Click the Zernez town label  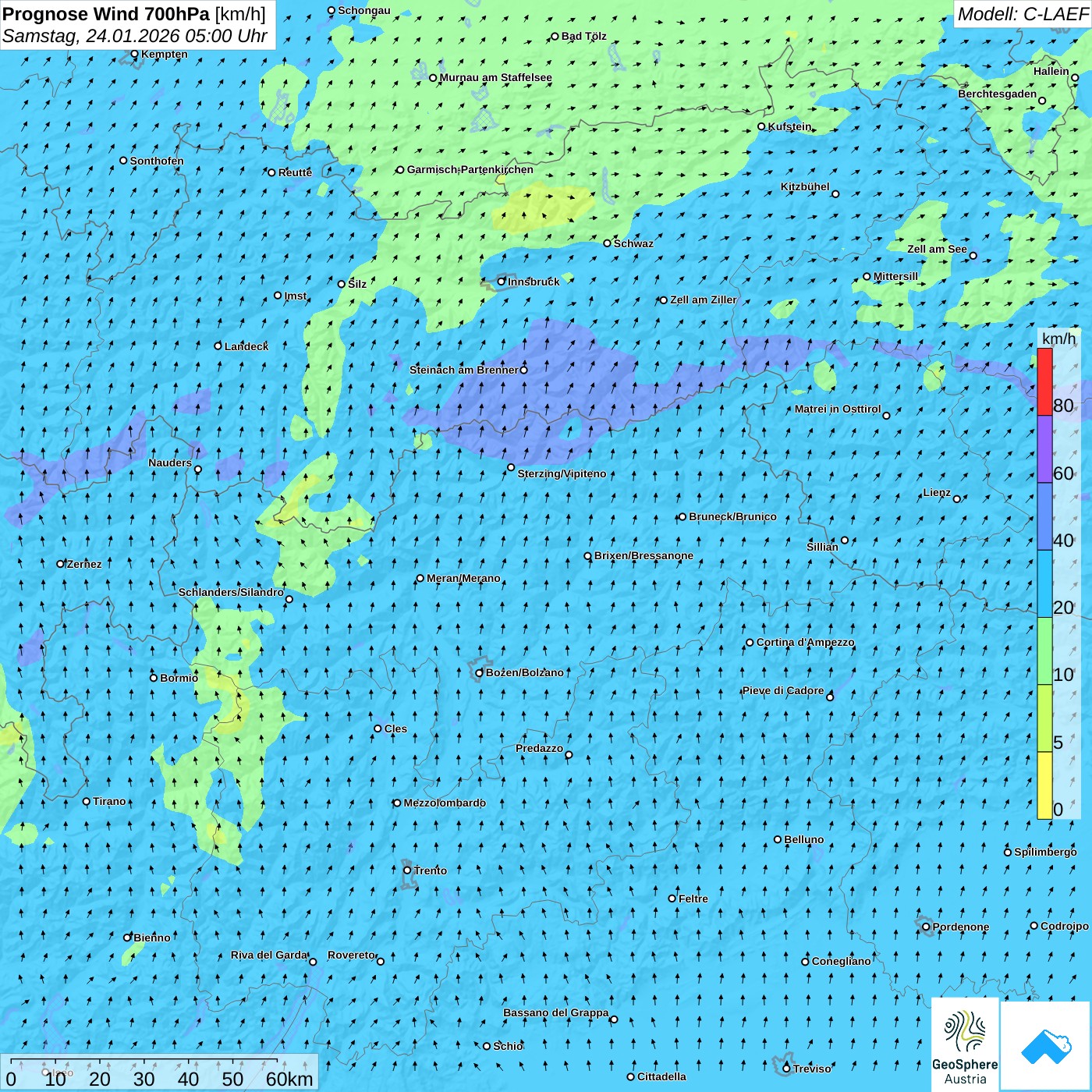[84, 564]
